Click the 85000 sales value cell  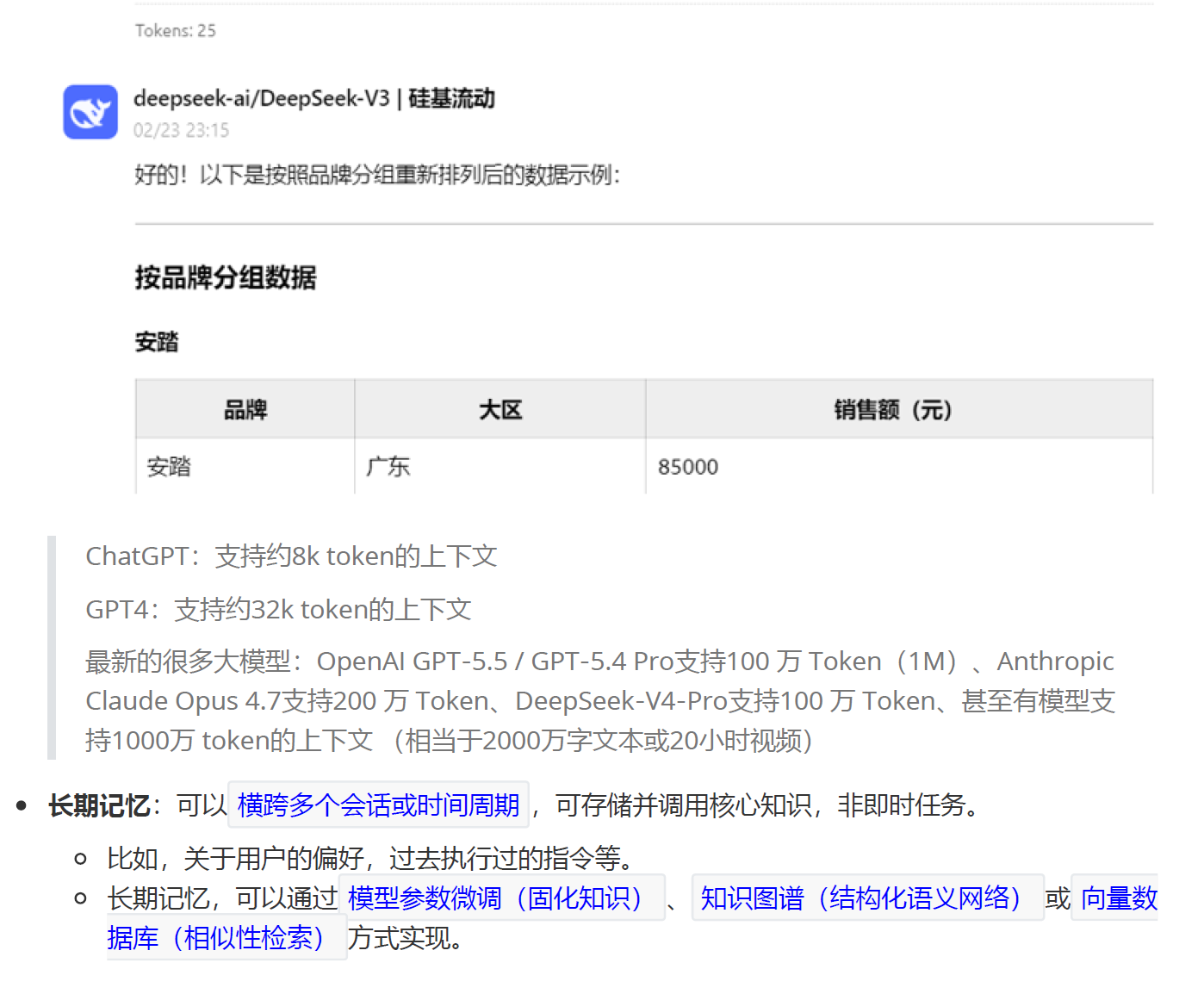(x=899, y=466)
